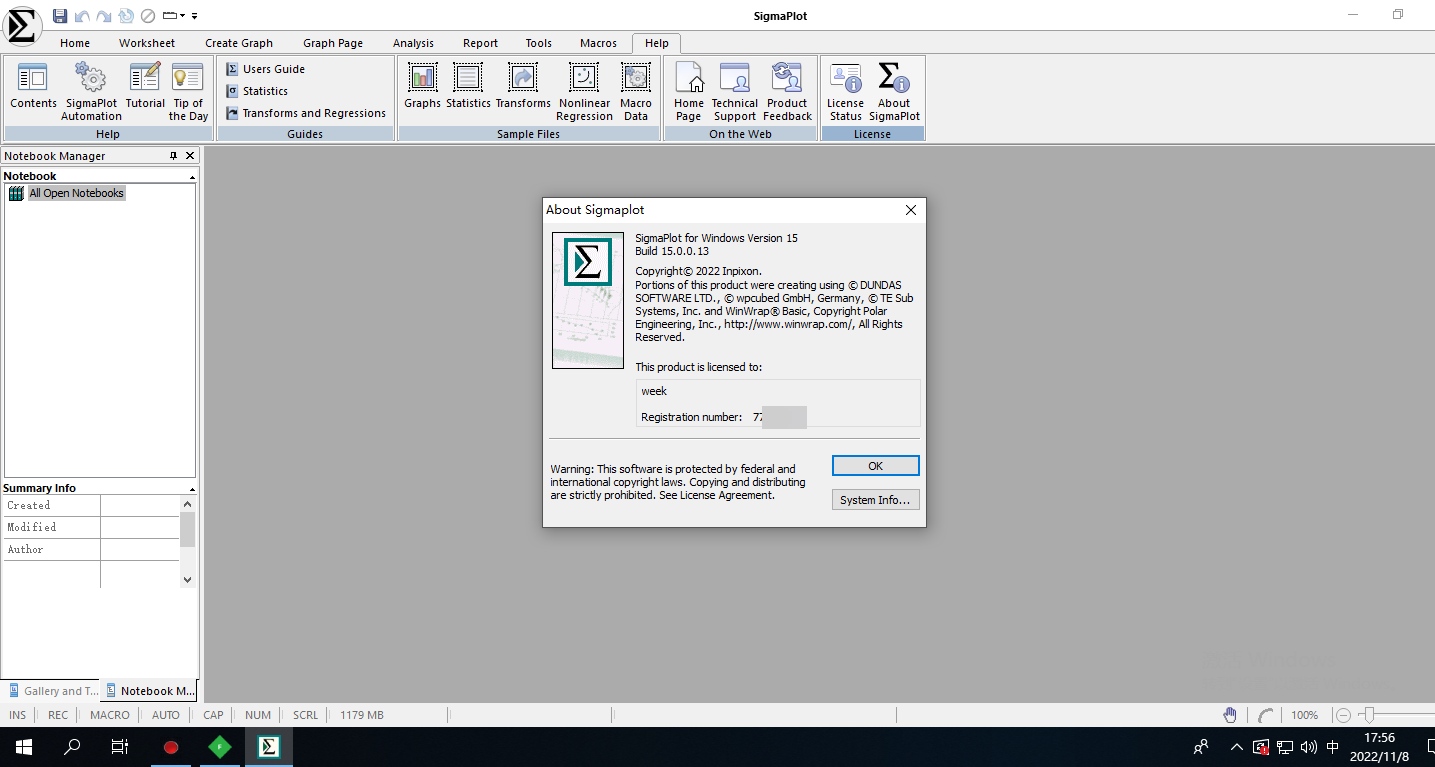
Task: Open the Create Graph tab
Action: click(x=239, y=43)
